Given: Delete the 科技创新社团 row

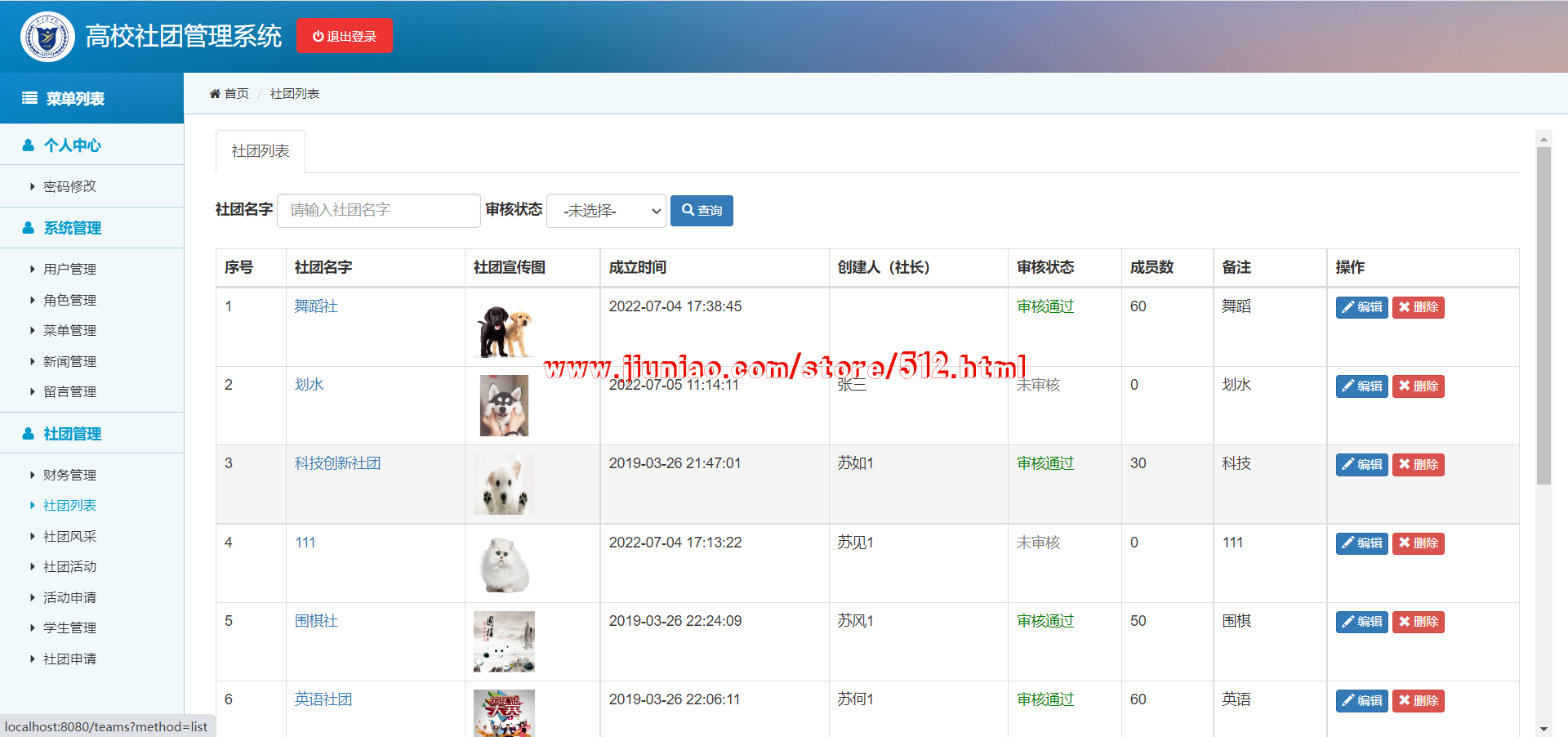Looking at the screenshot, I should coord(1418,465).
